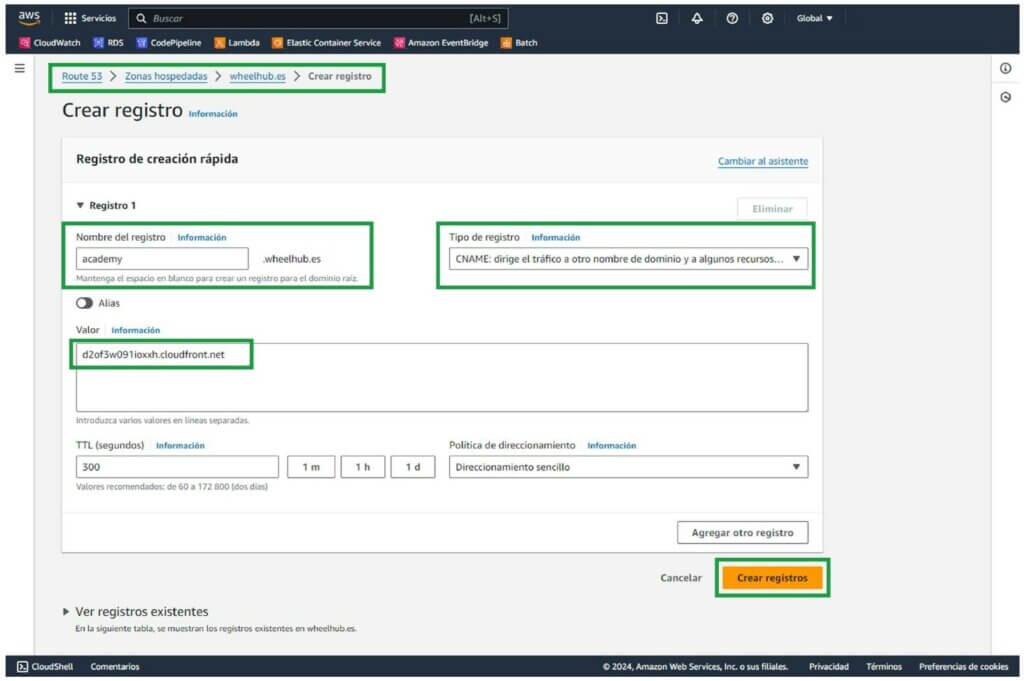Open the CloudWatch bookmark shortcut
The width and height of the screenshot is (1024, 681).
[x=53, y=43]
